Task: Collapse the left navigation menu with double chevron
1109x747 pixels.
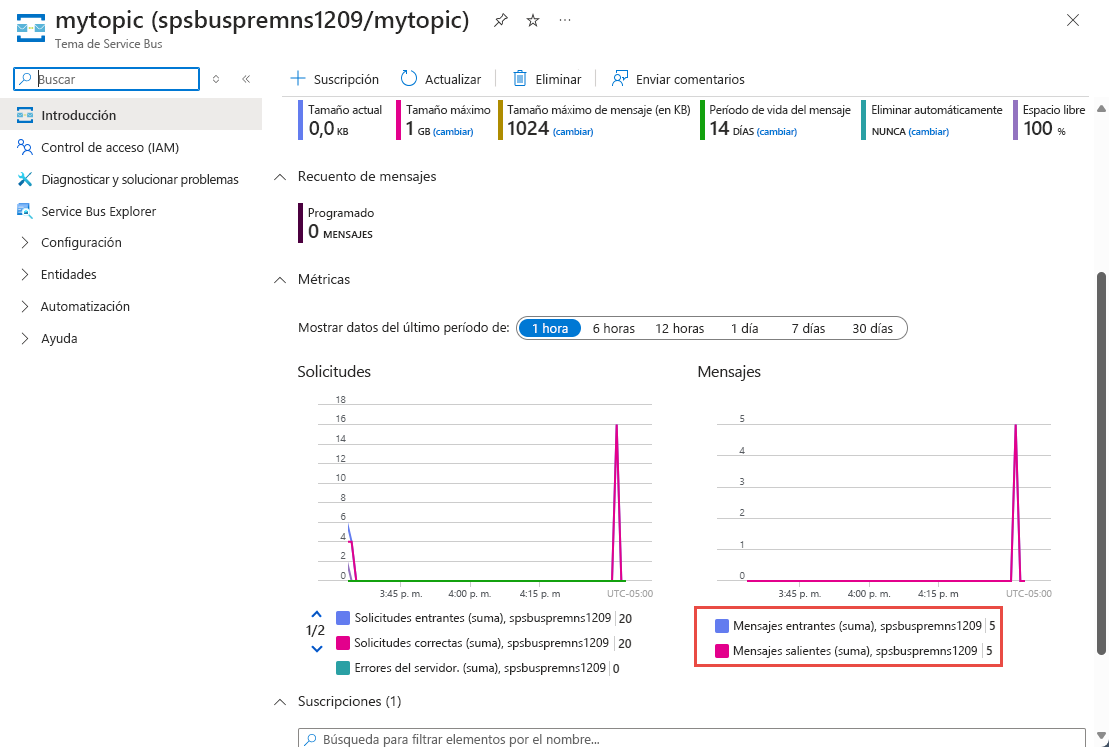Action: tap(246, 79)
